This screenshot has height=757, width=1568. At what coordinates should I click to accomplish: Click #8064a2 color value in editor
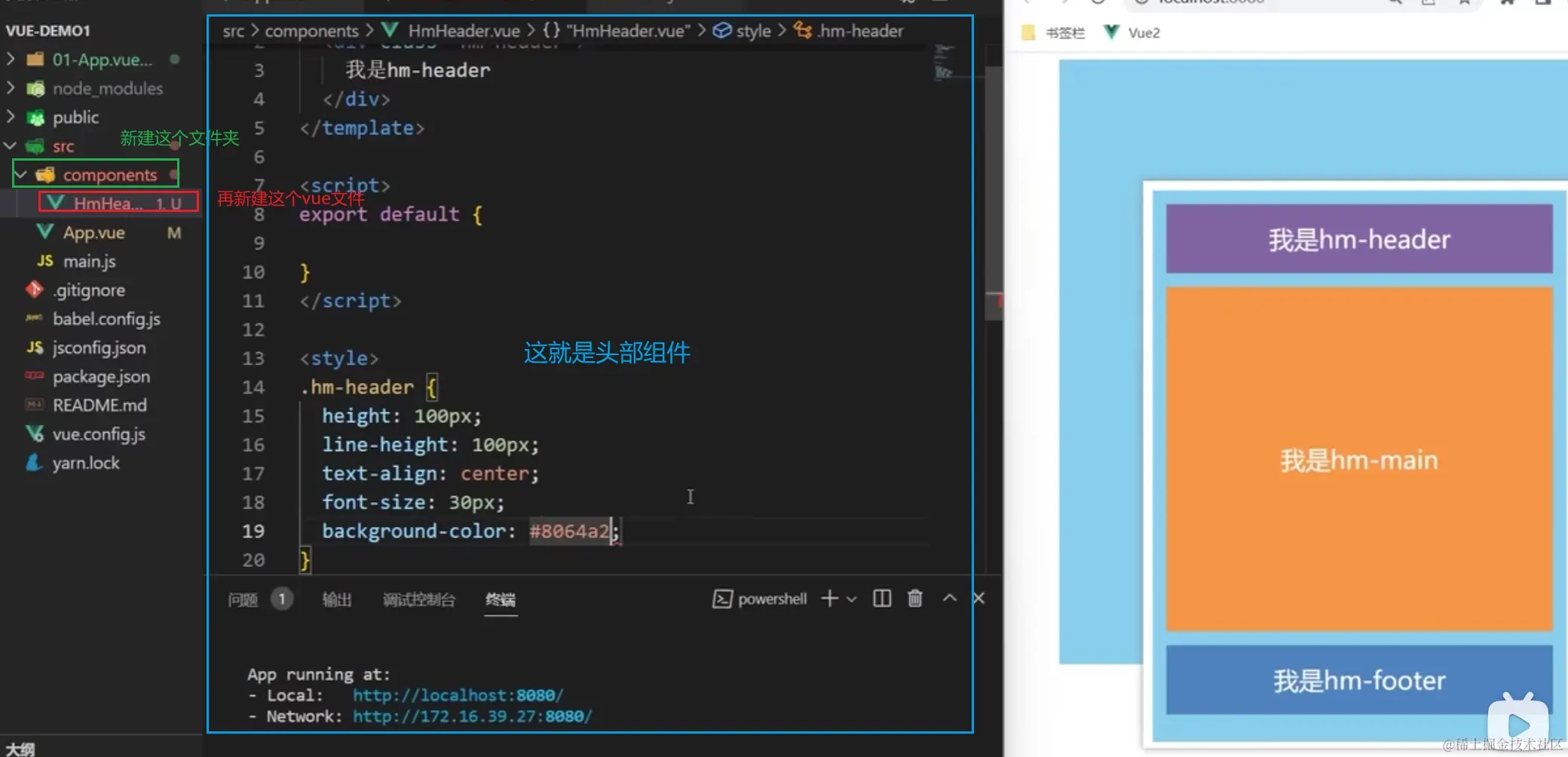click(569, 532)
